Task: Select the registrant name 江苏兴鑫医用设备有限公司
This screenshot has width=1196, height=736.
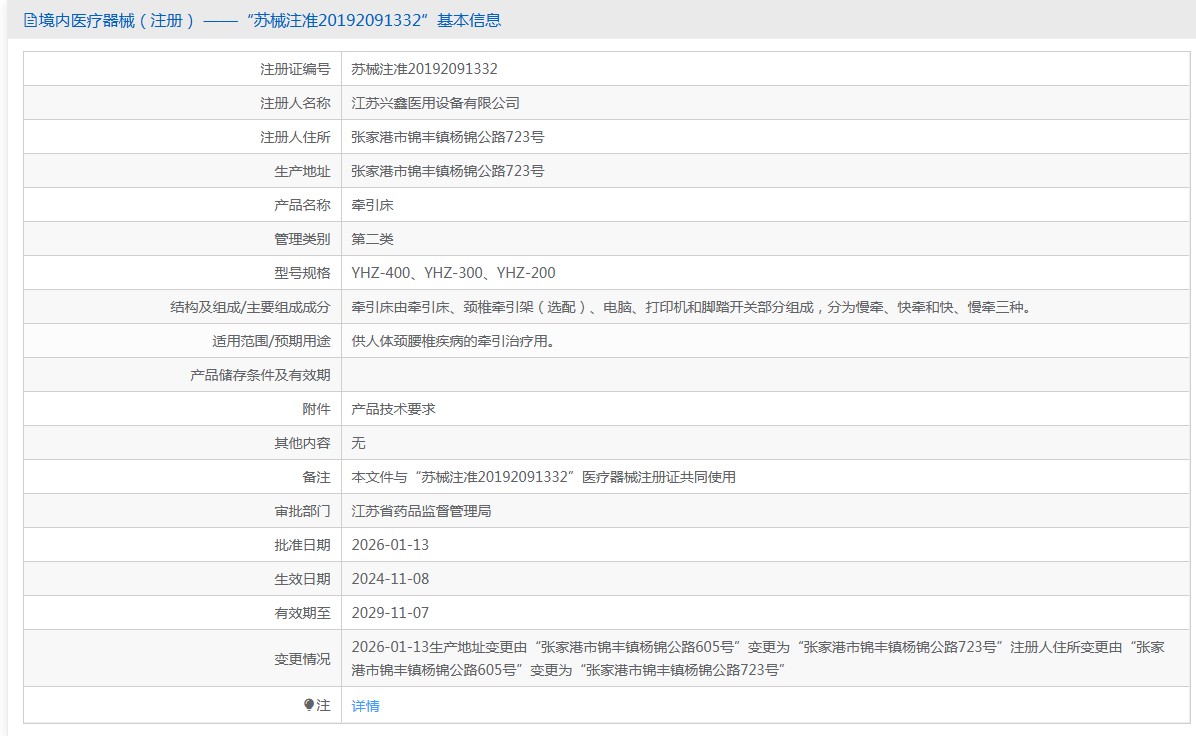Action: tap(435, 103)
